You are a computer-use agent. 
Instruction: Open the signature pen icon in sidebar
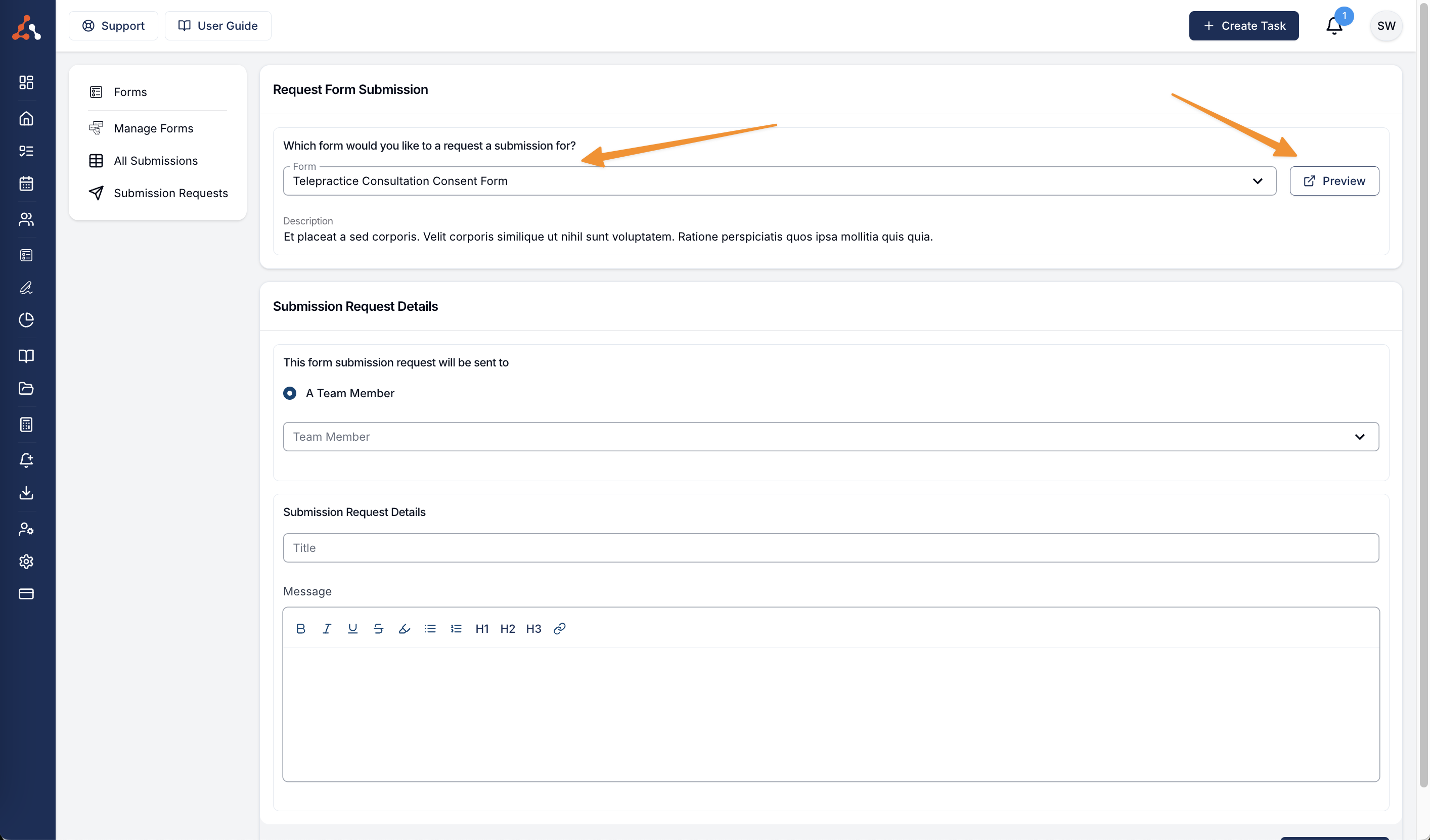(26, 288)
